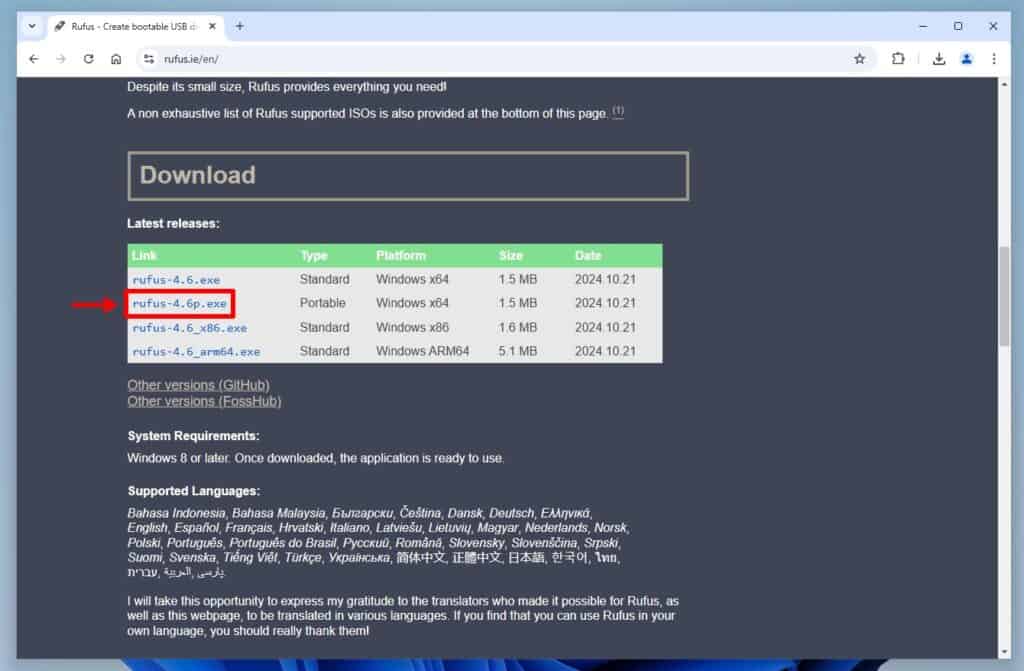Viewport: 1024px width, 671px height.
Task: Open the extensions puzzle icon
Action: pyautogui.click(x=898, y=59)
